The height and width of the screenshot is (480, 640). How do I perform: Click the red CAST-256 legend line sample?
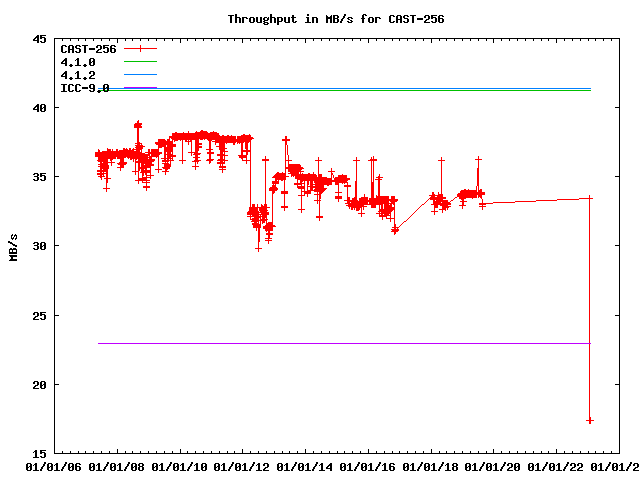141,49
